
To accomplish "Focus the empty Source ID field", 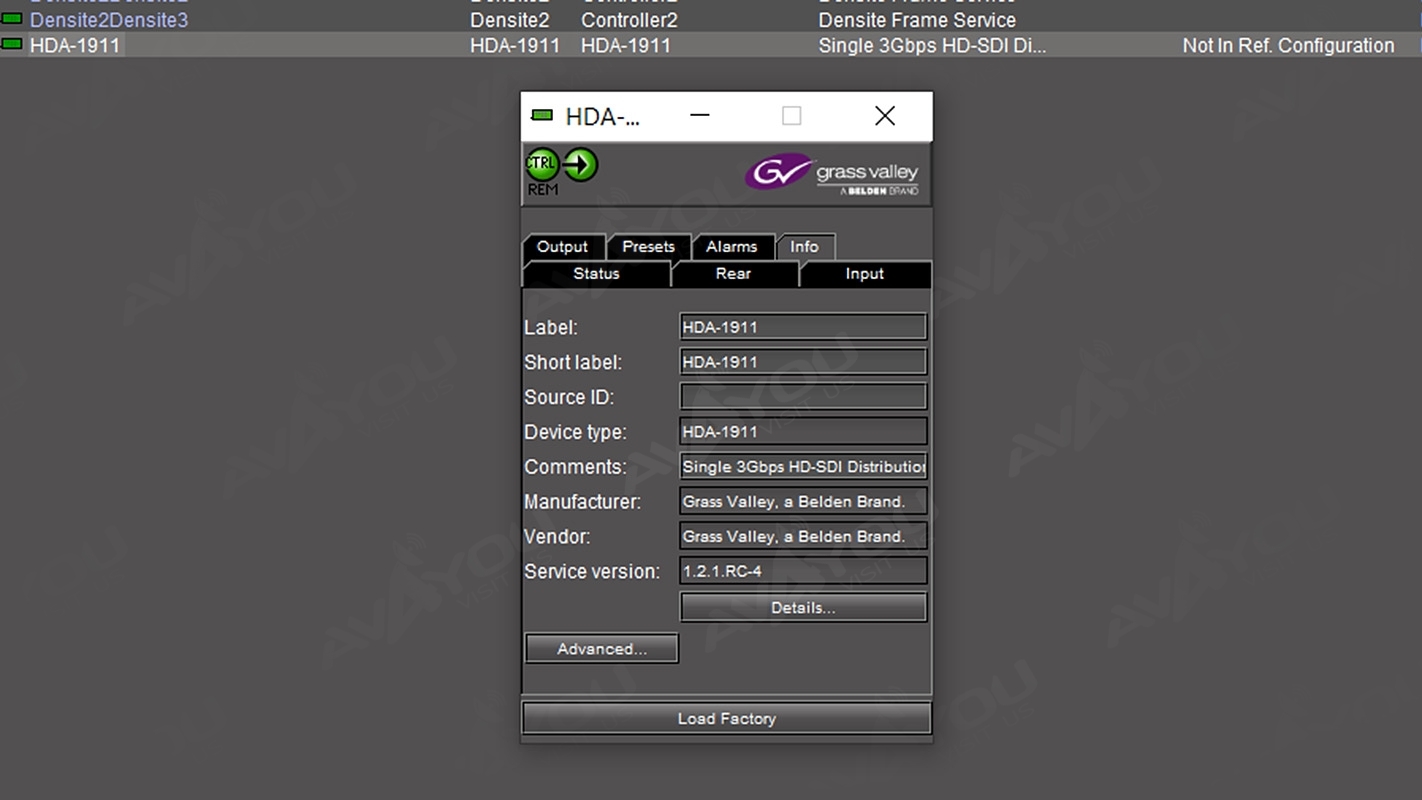I will (x=802, y=397).
